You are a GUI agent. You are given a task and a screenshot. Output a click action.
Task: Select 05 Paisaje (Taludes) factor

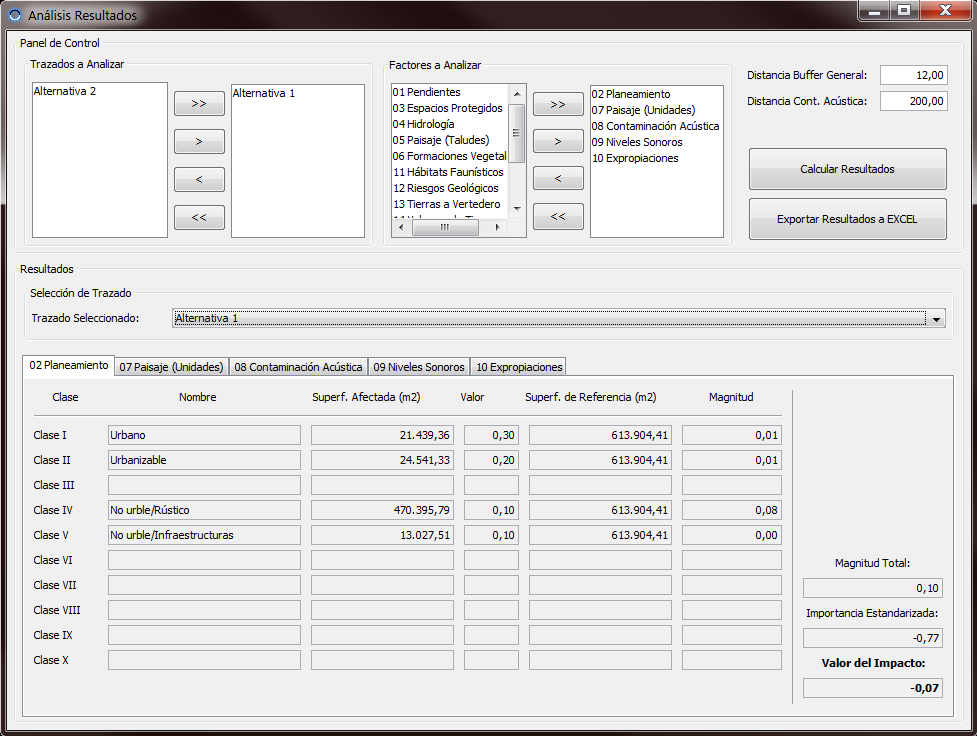click(441, 140)
